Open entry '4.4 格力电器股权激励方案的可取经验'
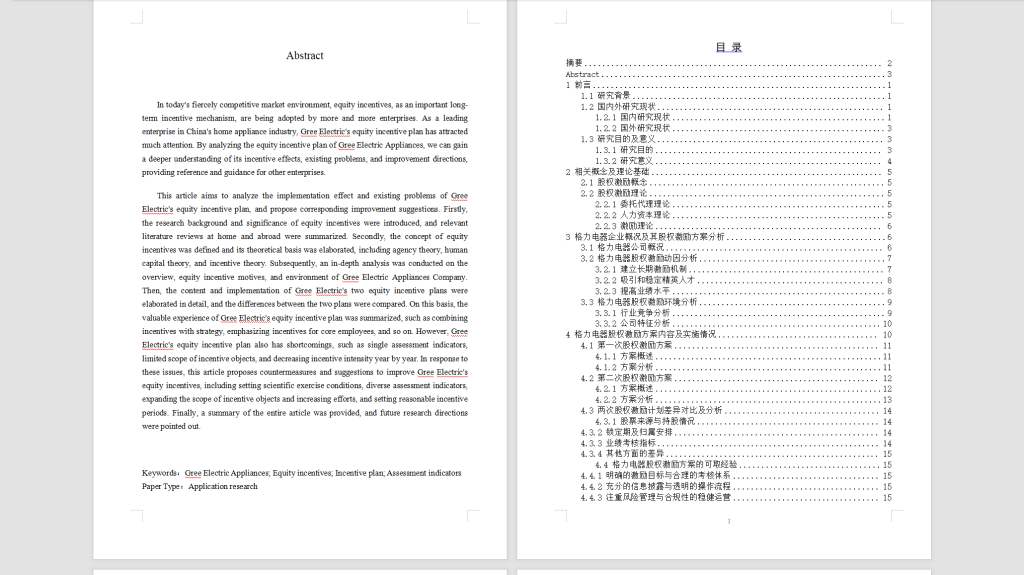Viewport: 1024px width, 575px height. pyautogui.click(x=743, y=465)
